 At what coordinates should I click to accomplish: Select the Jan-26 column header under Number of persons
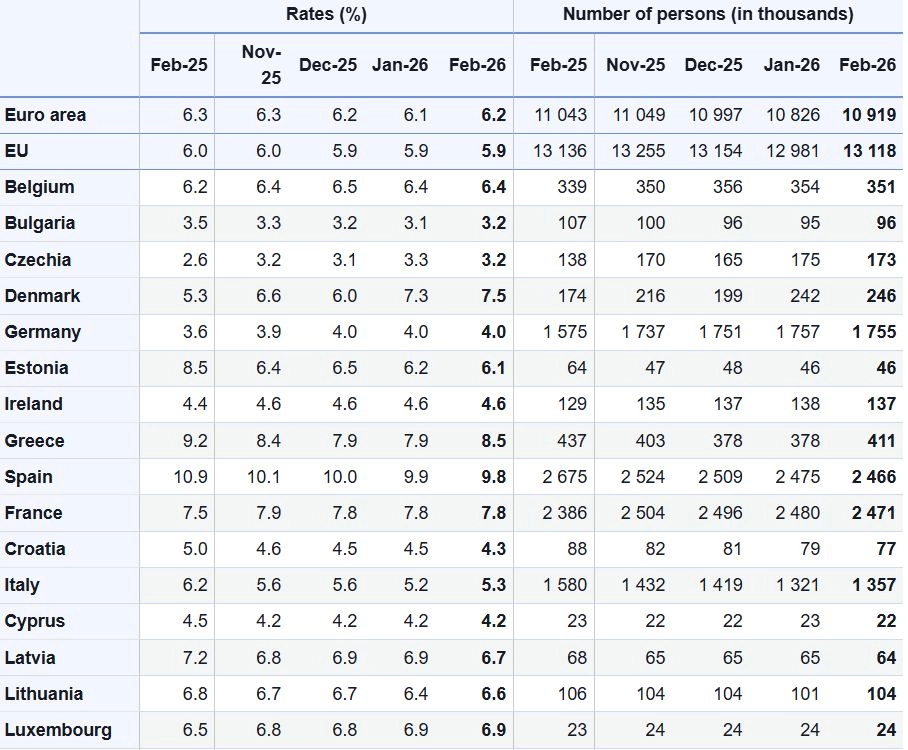792,64
